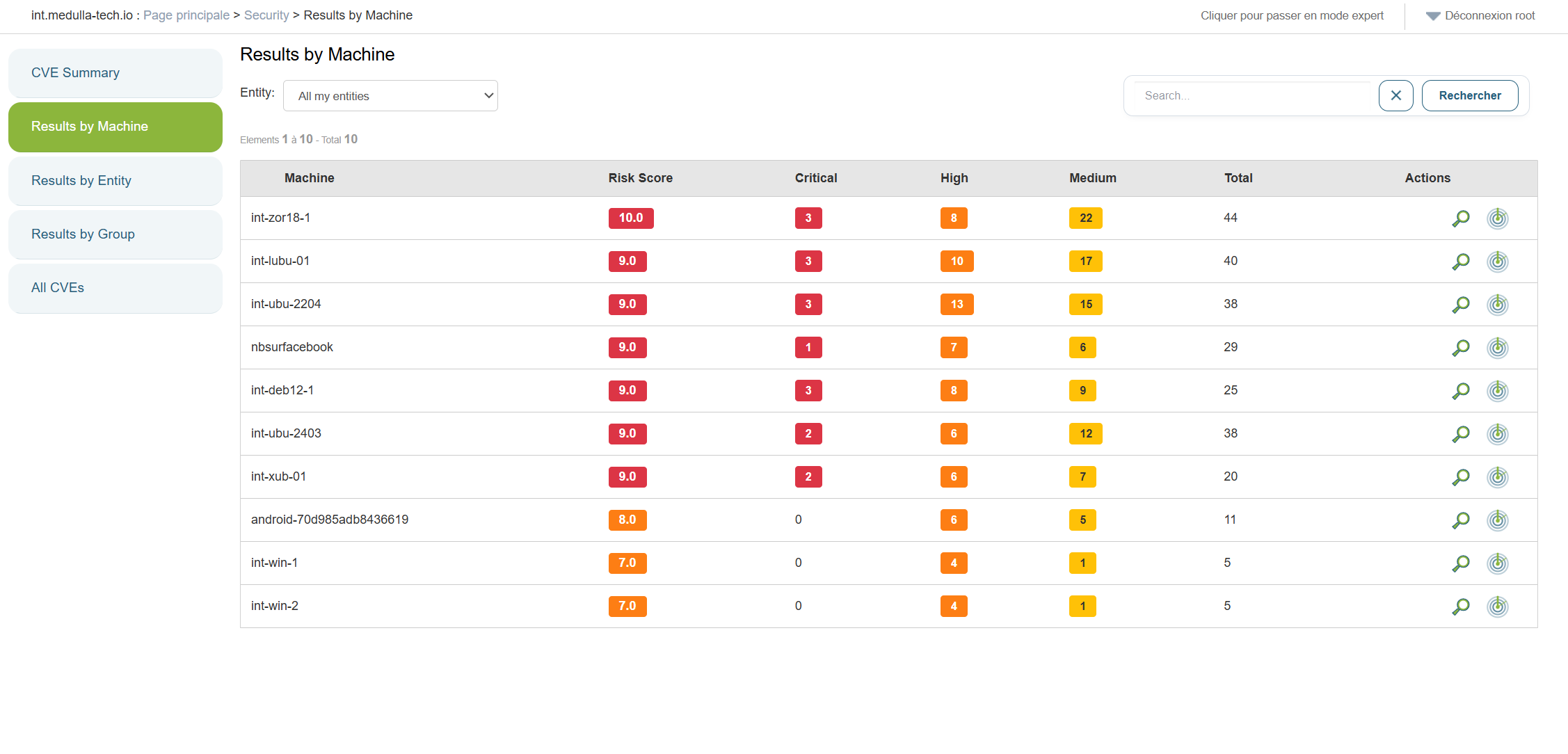Click magnifier icon for int-zor18-1
The height and width of the screenshot is (754, 1568).
[1461, 218]
